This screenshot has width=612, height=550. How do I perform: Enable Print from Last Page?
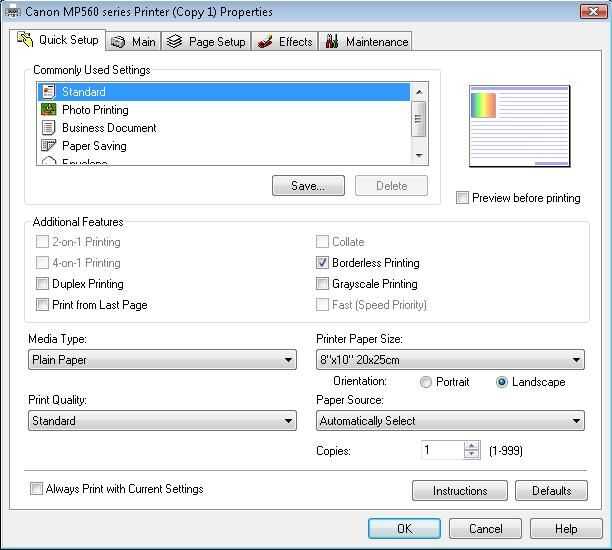tap(42, 304)
